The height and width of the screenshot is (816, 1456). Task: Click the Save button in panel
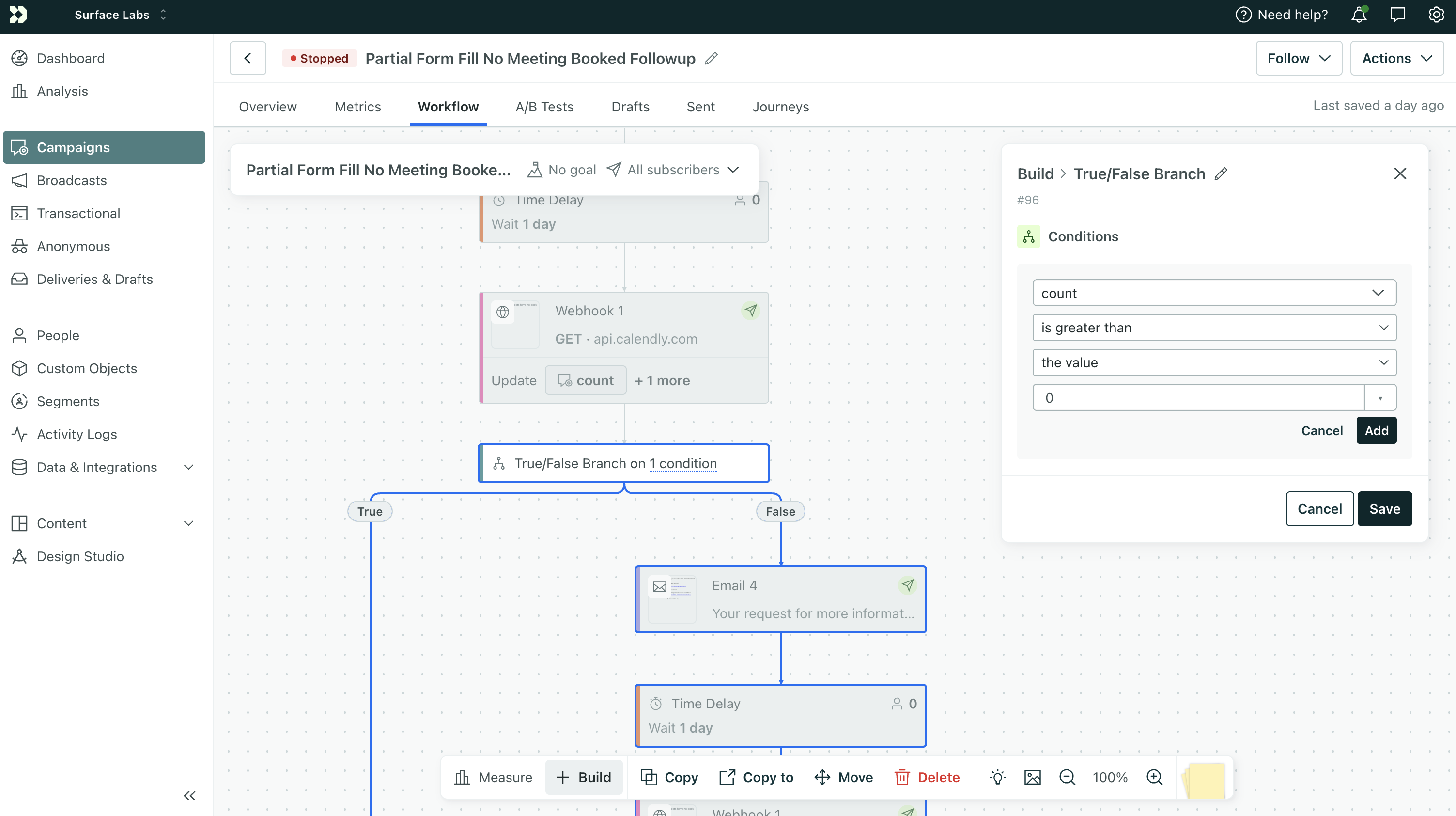click(1384, 508)
